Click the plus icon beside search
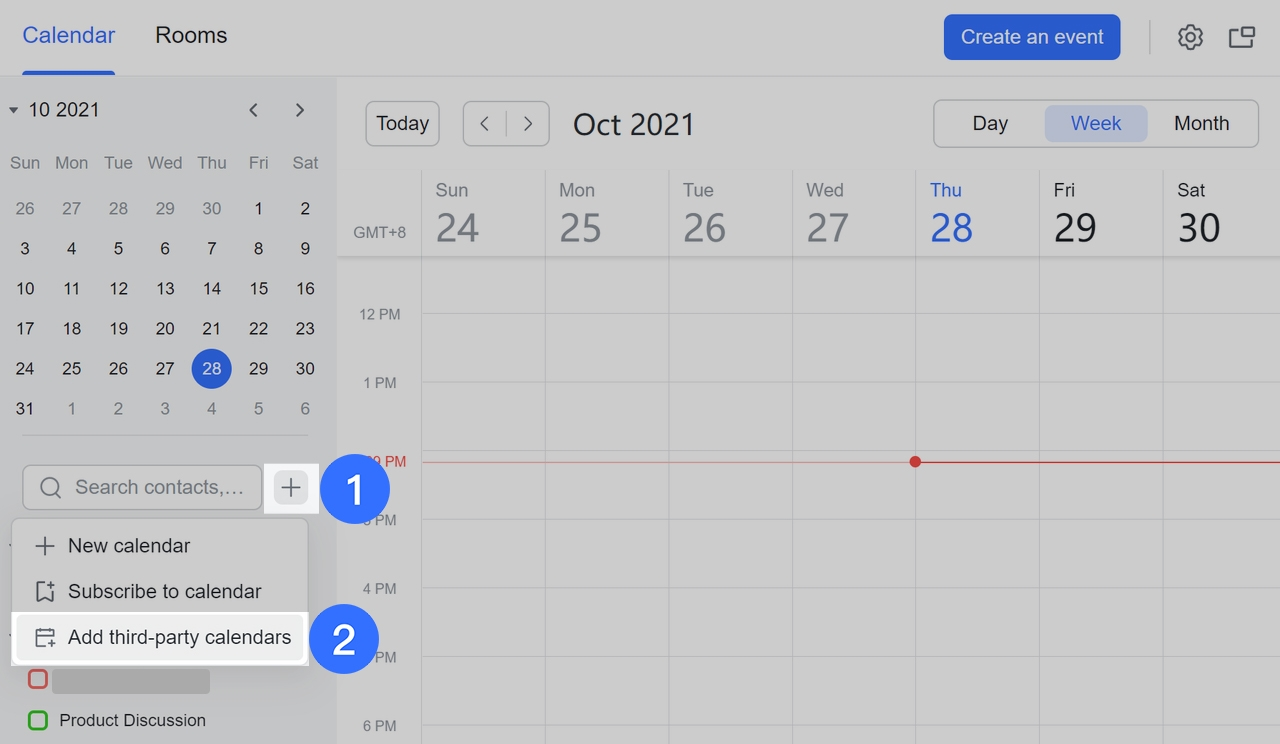Viewport: 1280px width, 744px height. 291,487
